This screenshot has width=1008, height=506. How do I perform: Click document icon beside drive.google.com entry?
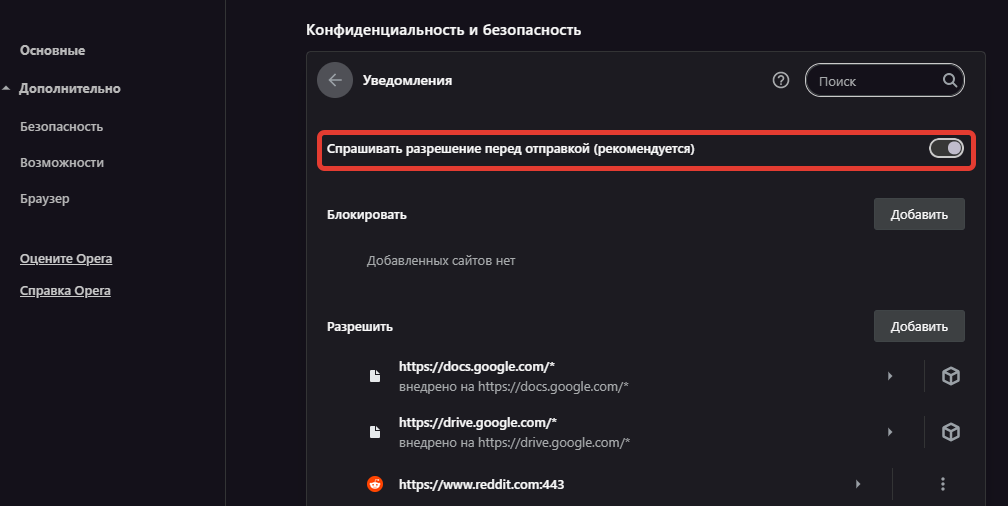click(375, 432)
